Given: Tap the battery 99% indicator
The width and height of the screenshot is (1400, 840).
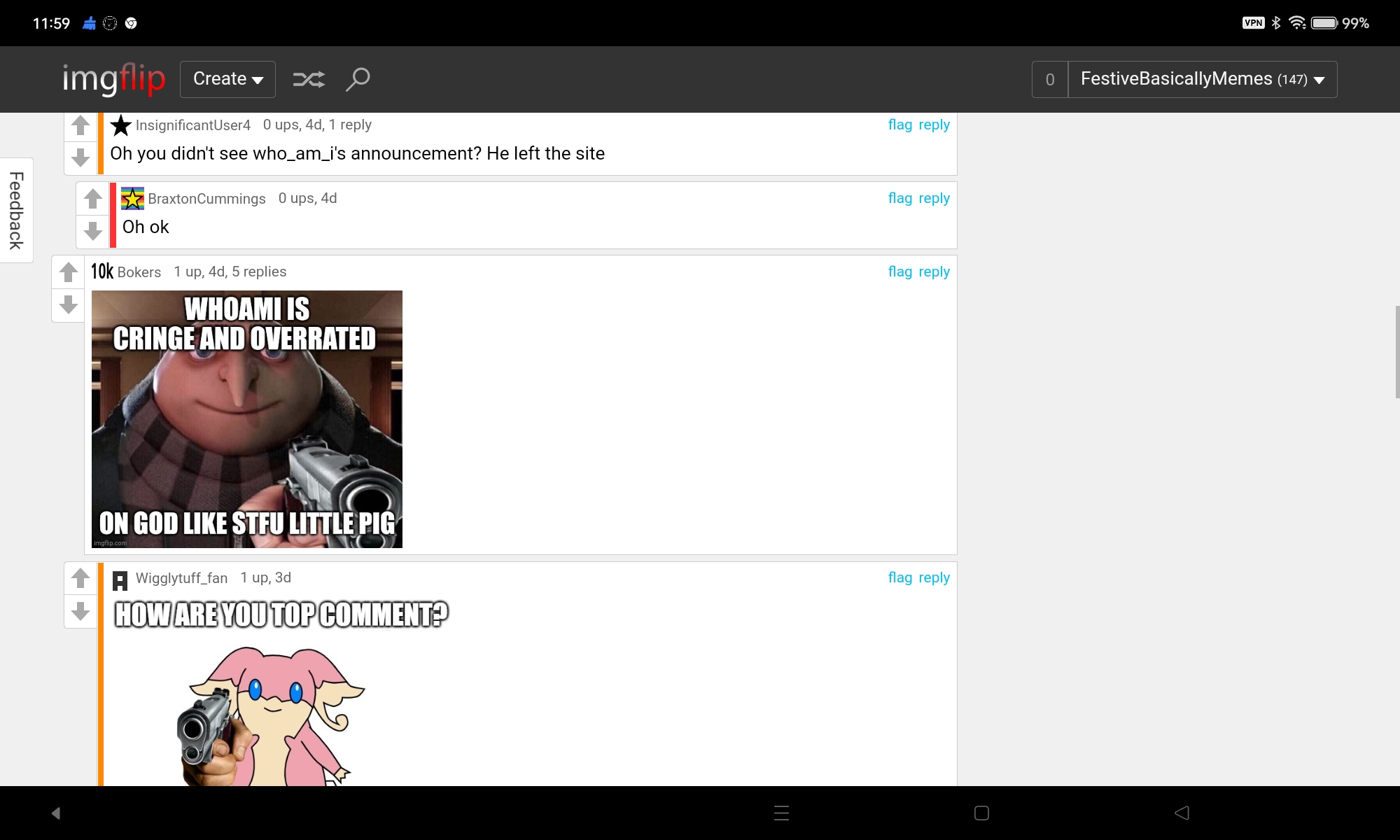Looking at the screenshot, I should [x=1340, y=23].
